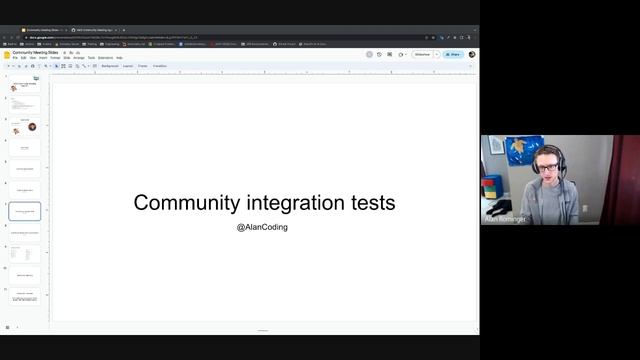640x360 pixels.
Task: Open the View menu
Action: (x=33, y=58)
